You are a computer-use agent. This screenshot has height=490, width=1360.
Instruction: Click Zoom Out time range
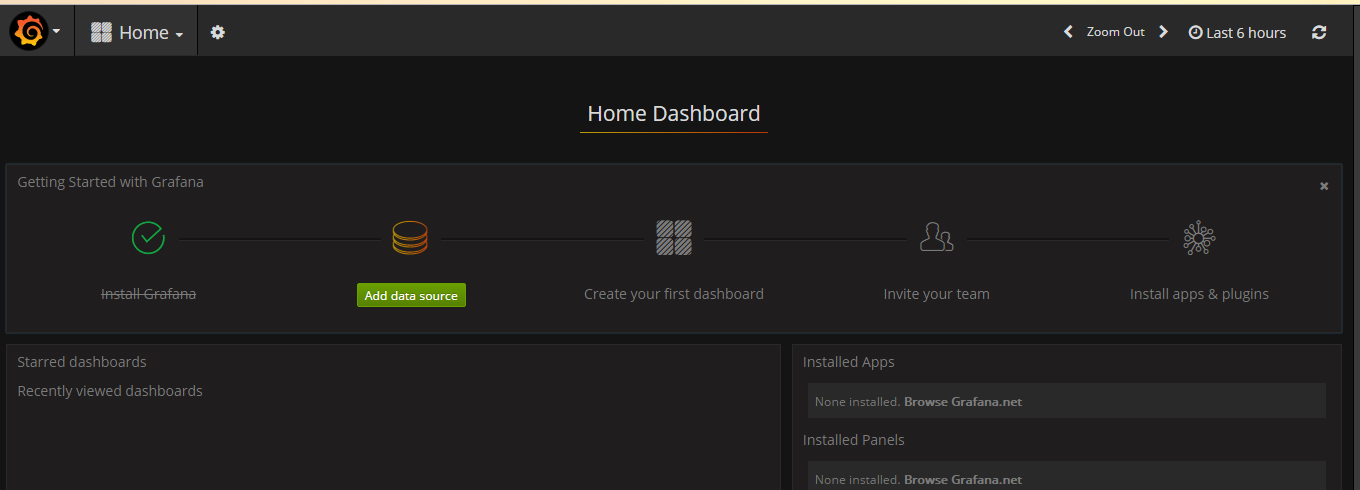tap(1116, 32)
